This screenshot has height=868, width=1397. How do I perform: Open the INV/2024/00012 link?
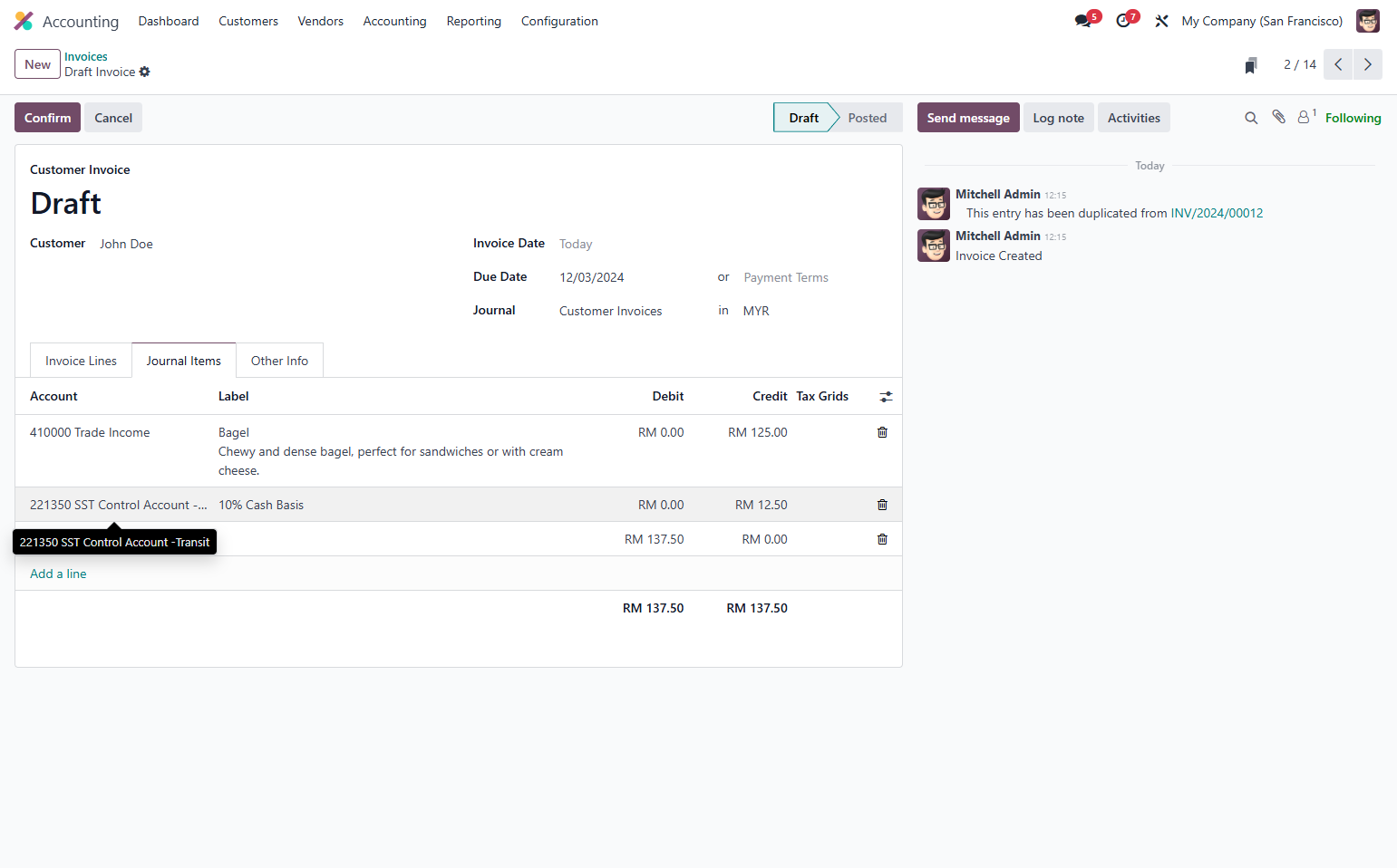click(1217, 213)
